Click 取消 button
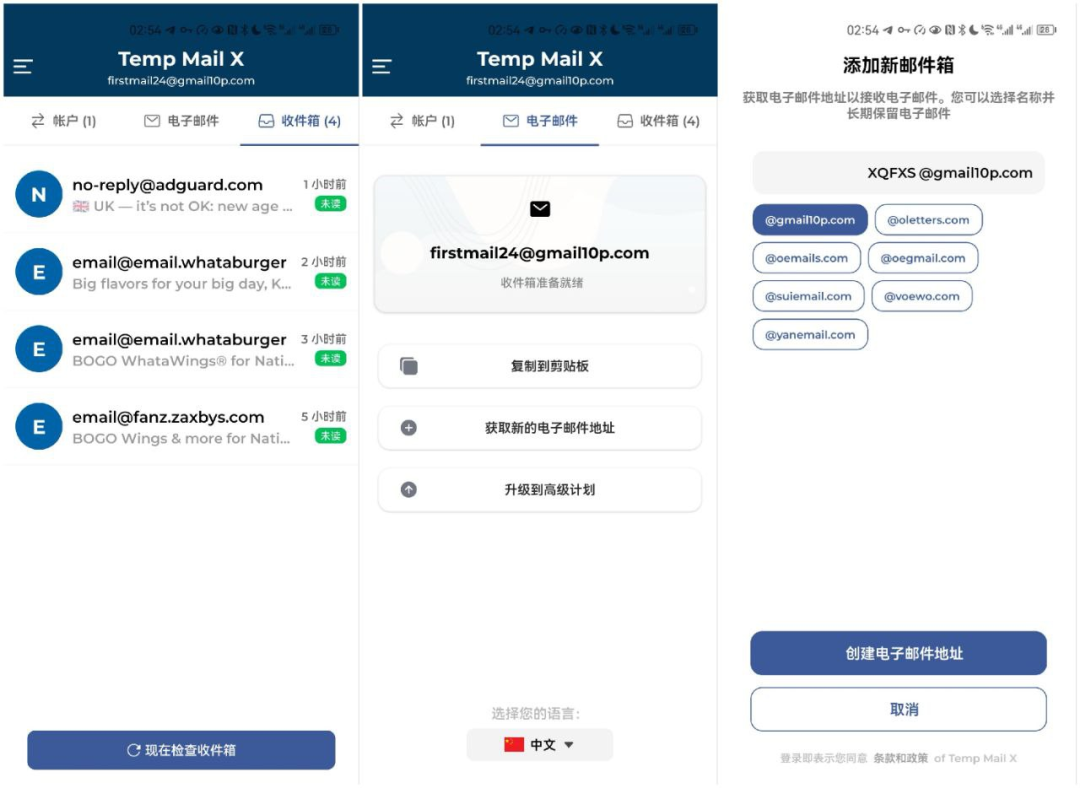The width and height of the screenshot is (1080, 788). pyautogui.click(x=899, y=709)
